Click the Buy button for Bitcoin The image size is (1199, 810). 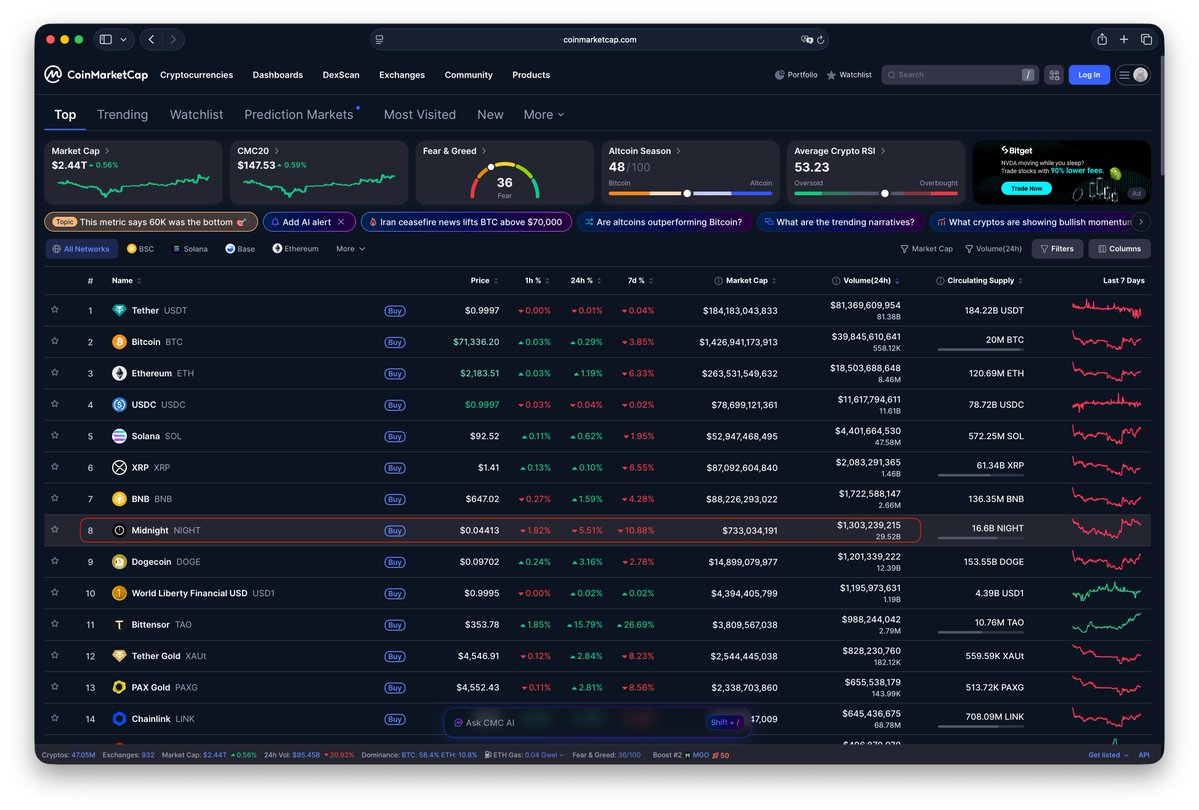click(x=395, y=342)
